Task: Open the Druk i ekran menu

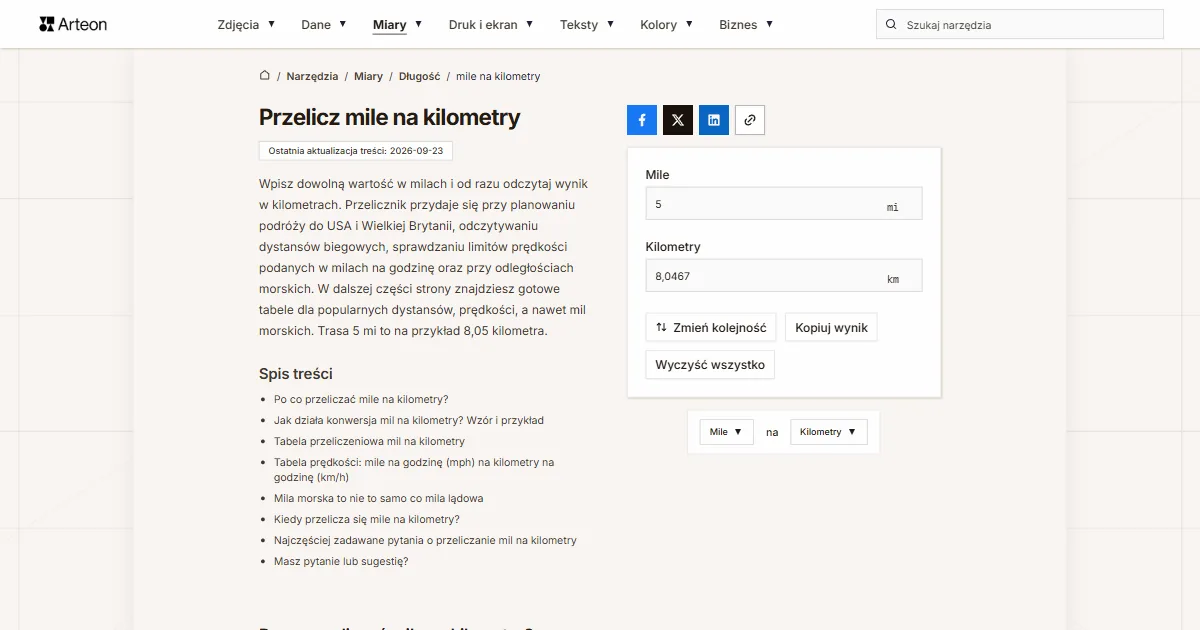Action: click(491, 25)
